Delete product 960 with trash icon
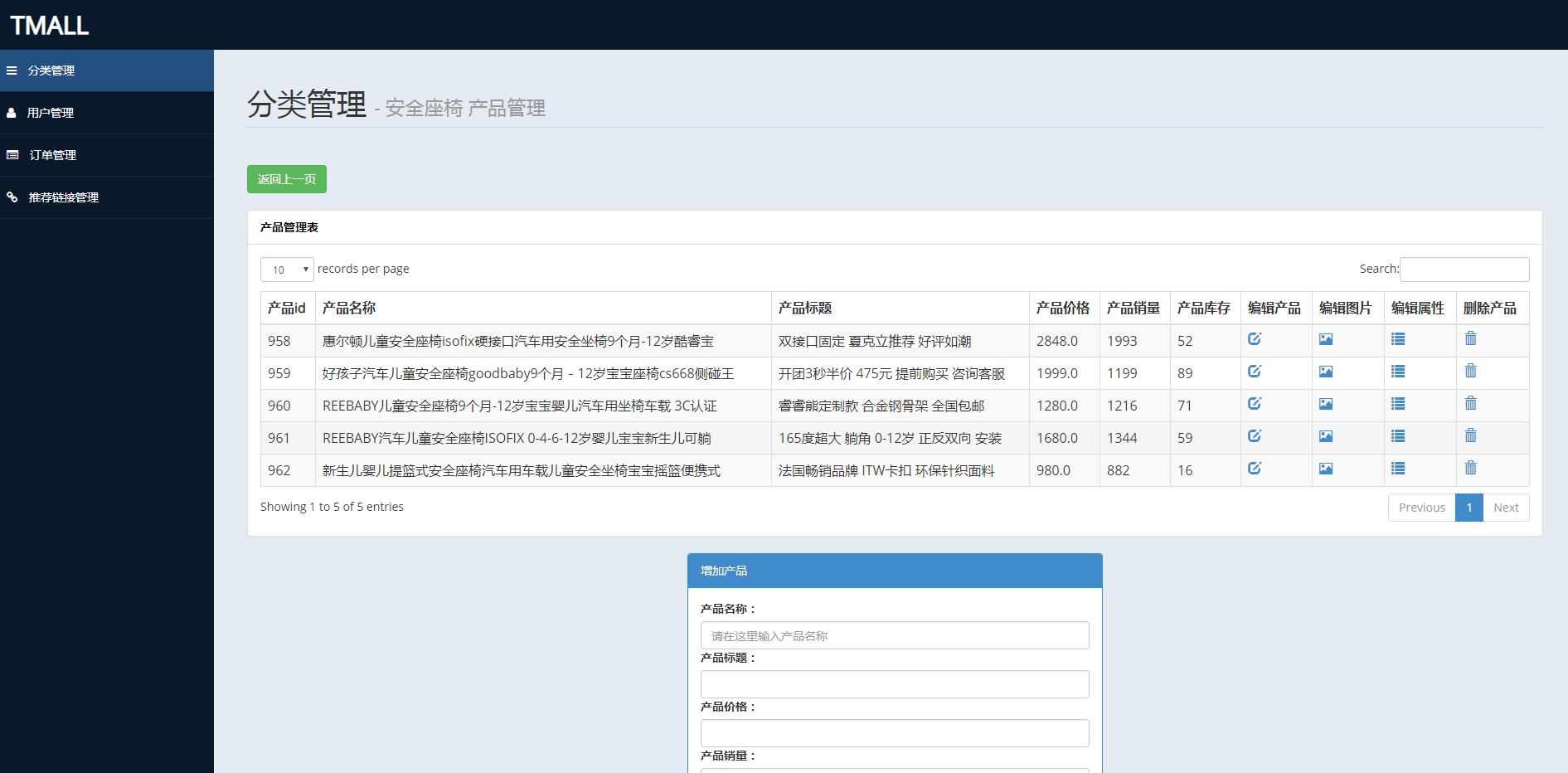Screen dimensions: 1568x773 pos(1471,403)
